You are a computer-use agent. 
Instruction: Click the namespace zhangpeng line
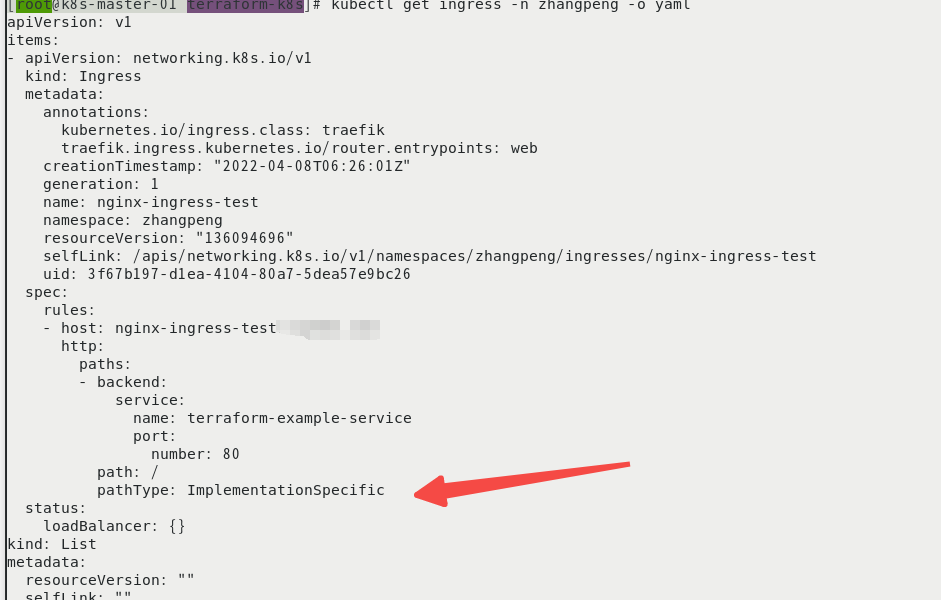pos(133,220)
